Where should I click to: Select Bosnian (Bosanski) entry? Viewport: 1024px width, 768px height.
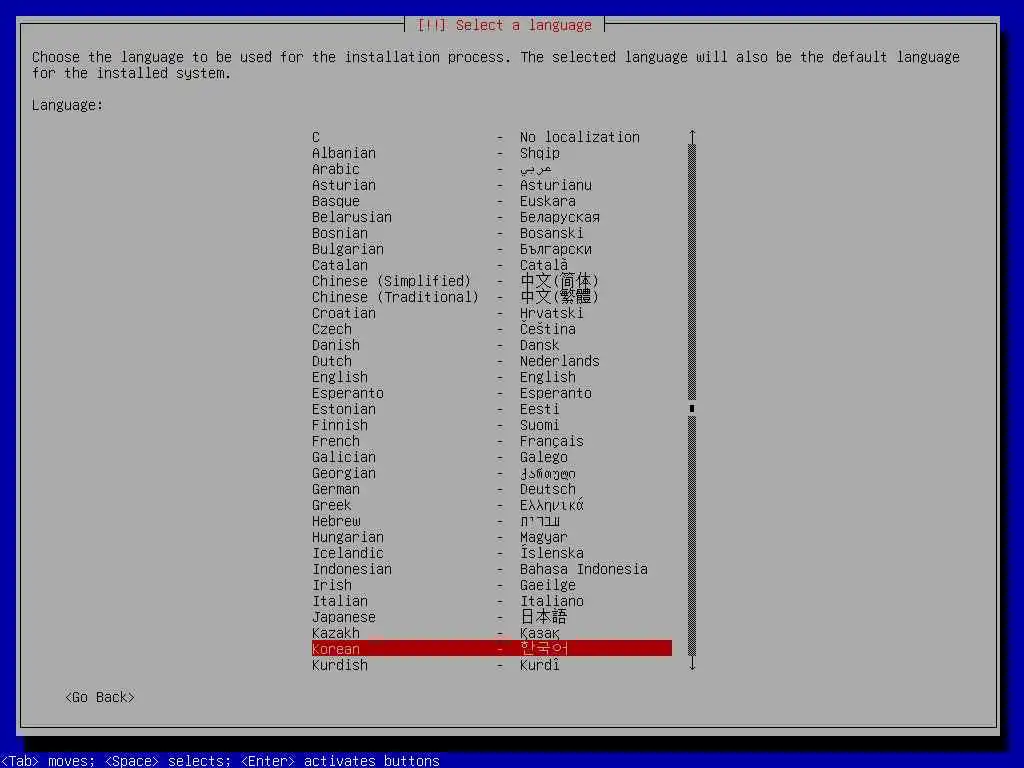[492, 233]
